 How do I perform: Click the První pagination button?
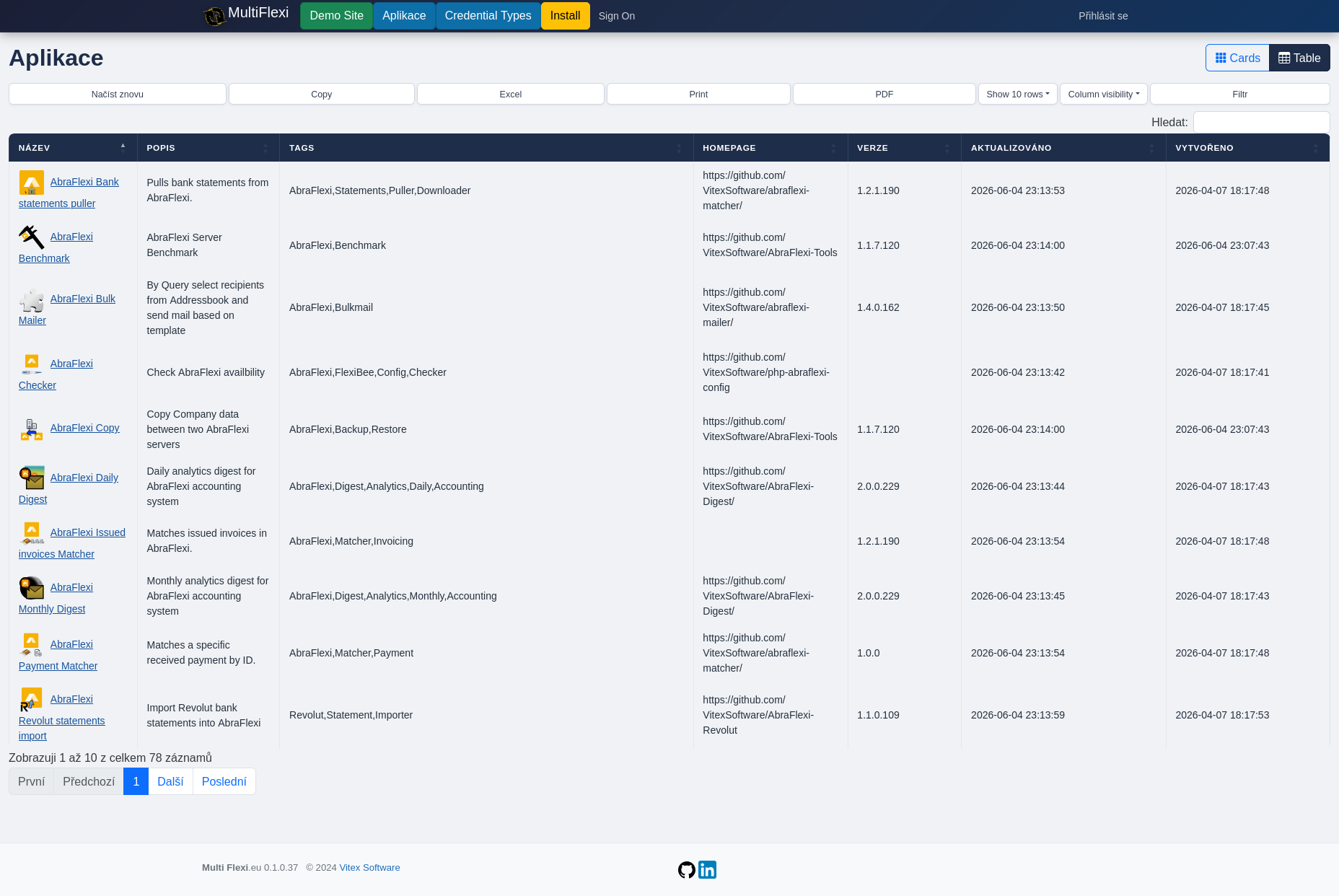pyautogui.click(x=31, y=781)
